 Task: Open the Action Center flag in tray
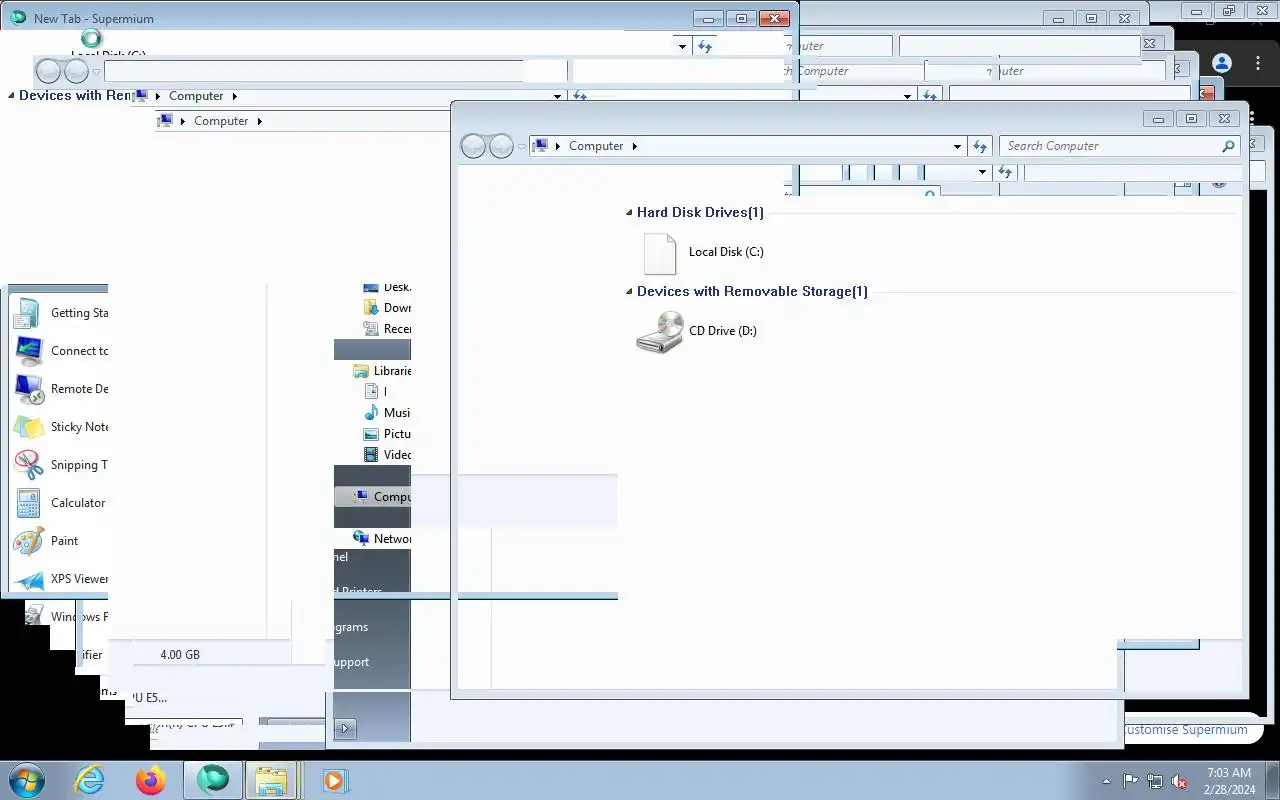click(1130, 781)
